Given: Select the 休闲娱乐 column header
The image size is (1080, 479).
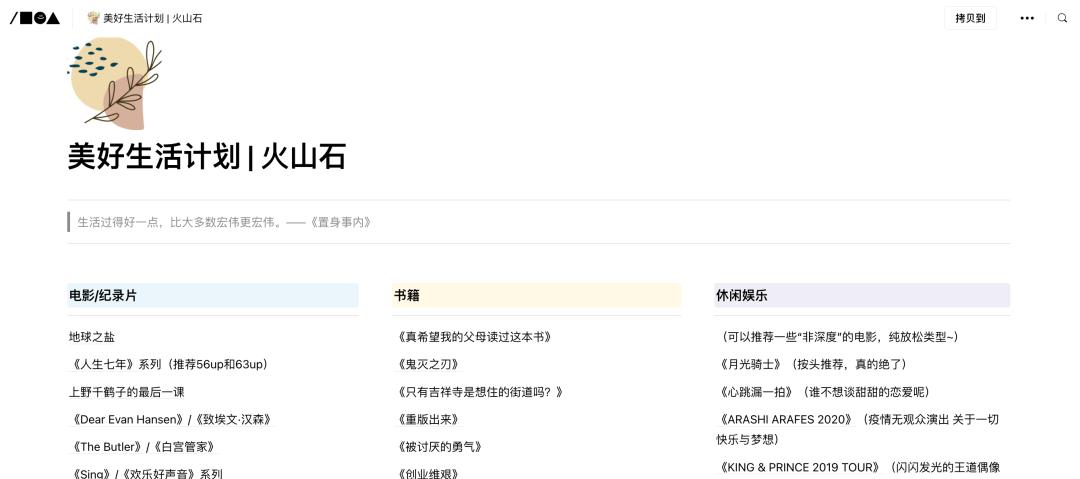Looking at the screenshot, I should tap(862, 296).
